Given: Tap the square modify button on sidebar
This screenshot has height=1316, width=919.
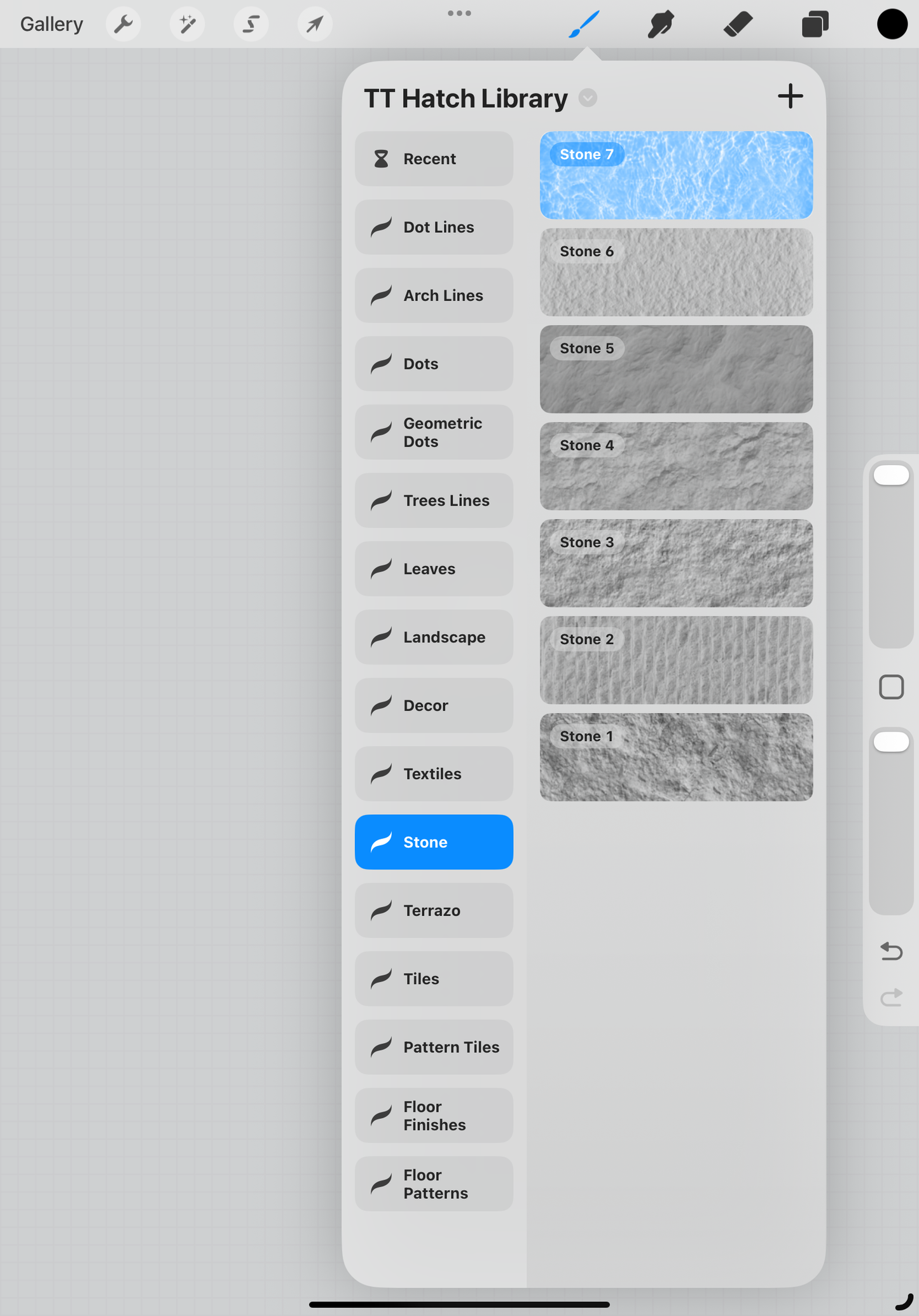Looking at the screenshot, I should pyautogui.click(x=891, y=687).
